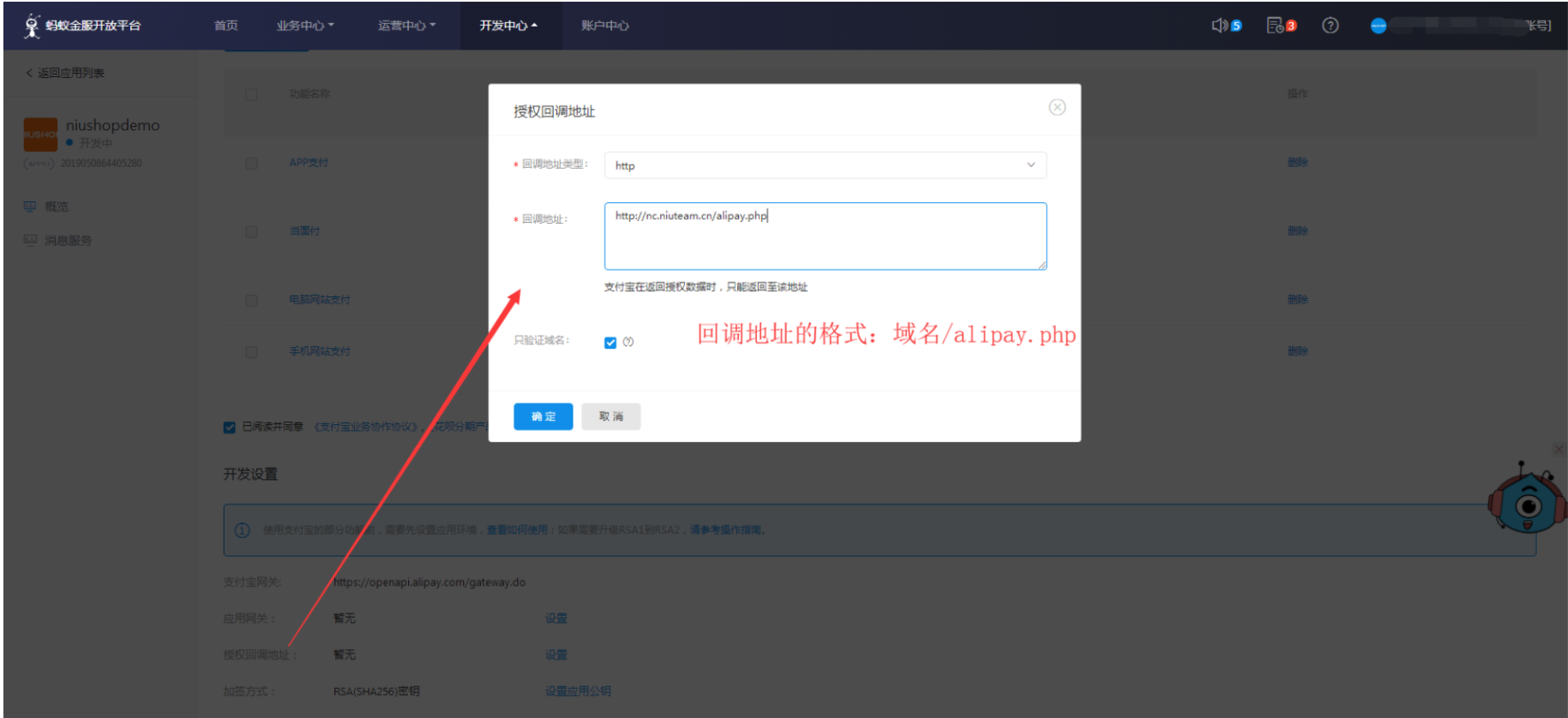Close the 授权回调地址 dialog
Screen dimensions: 1568x718
(1057, 107)
